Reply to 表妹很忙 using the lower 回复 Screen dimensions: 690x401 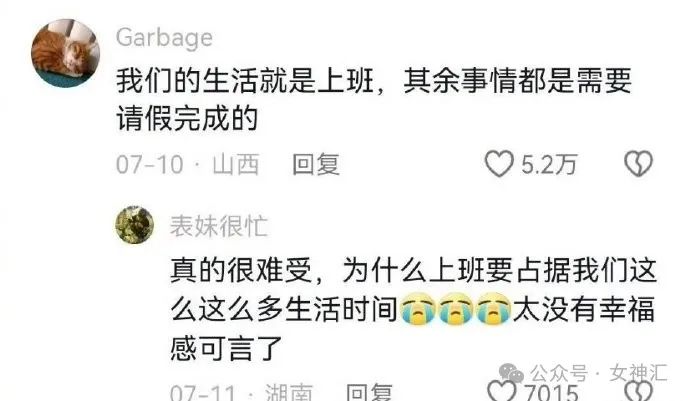tap(369, 392)
